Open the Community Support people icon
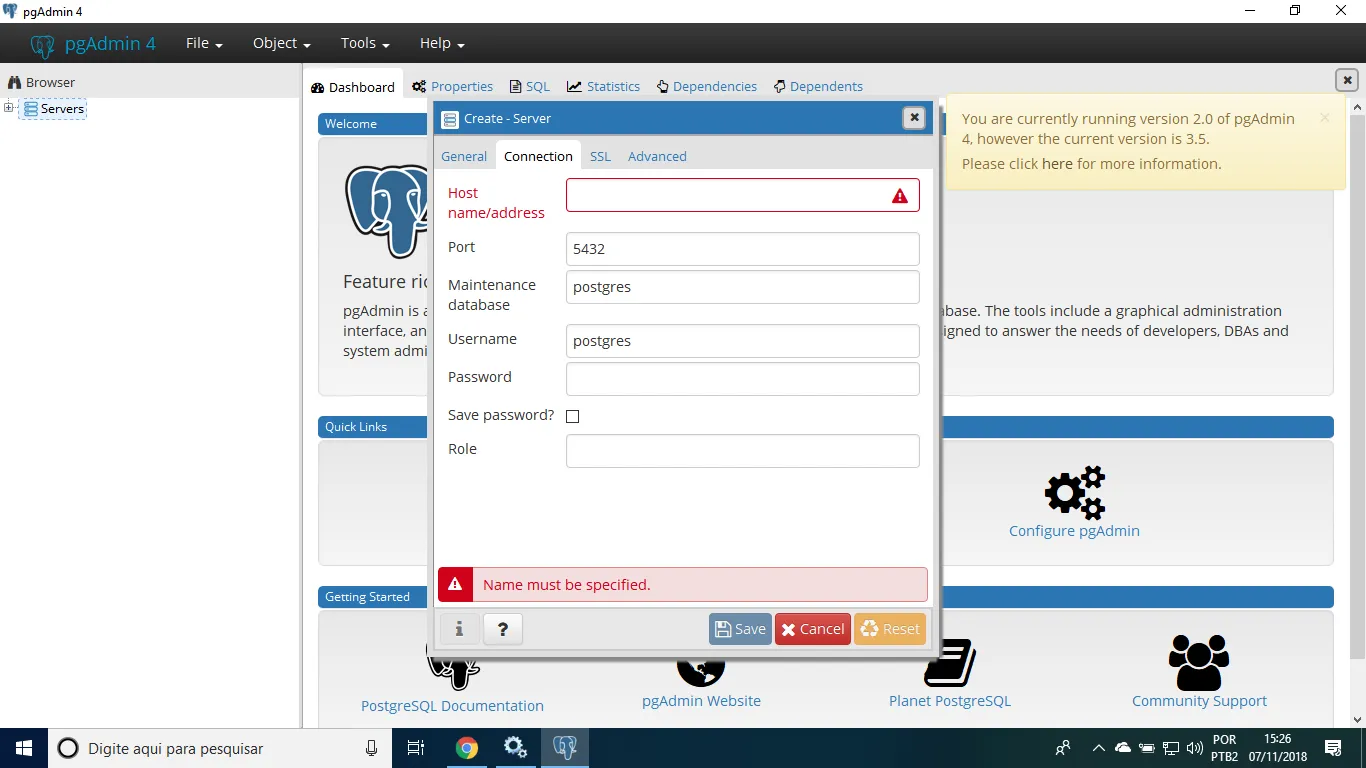The height and width of the screenshot is (768, 1366). [x=1198, y=662]
